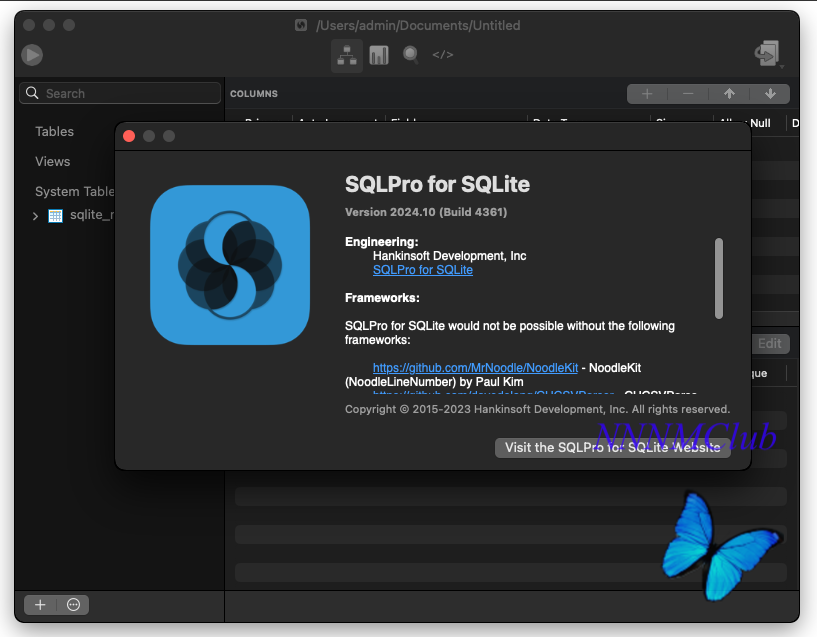This screenshot has height=637, width=817.
Task: Select the Tables section in sidebar
Action: point(54,131)
